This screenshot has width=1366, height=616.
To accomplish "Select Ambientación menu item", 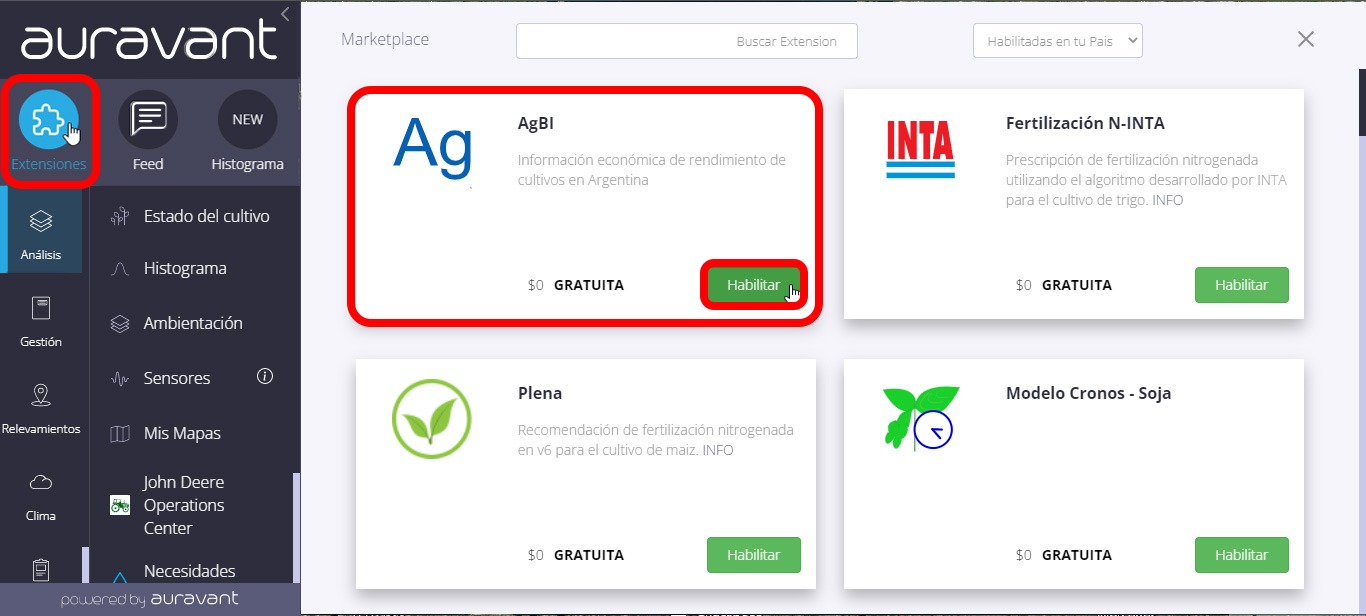I will (195, 323).
